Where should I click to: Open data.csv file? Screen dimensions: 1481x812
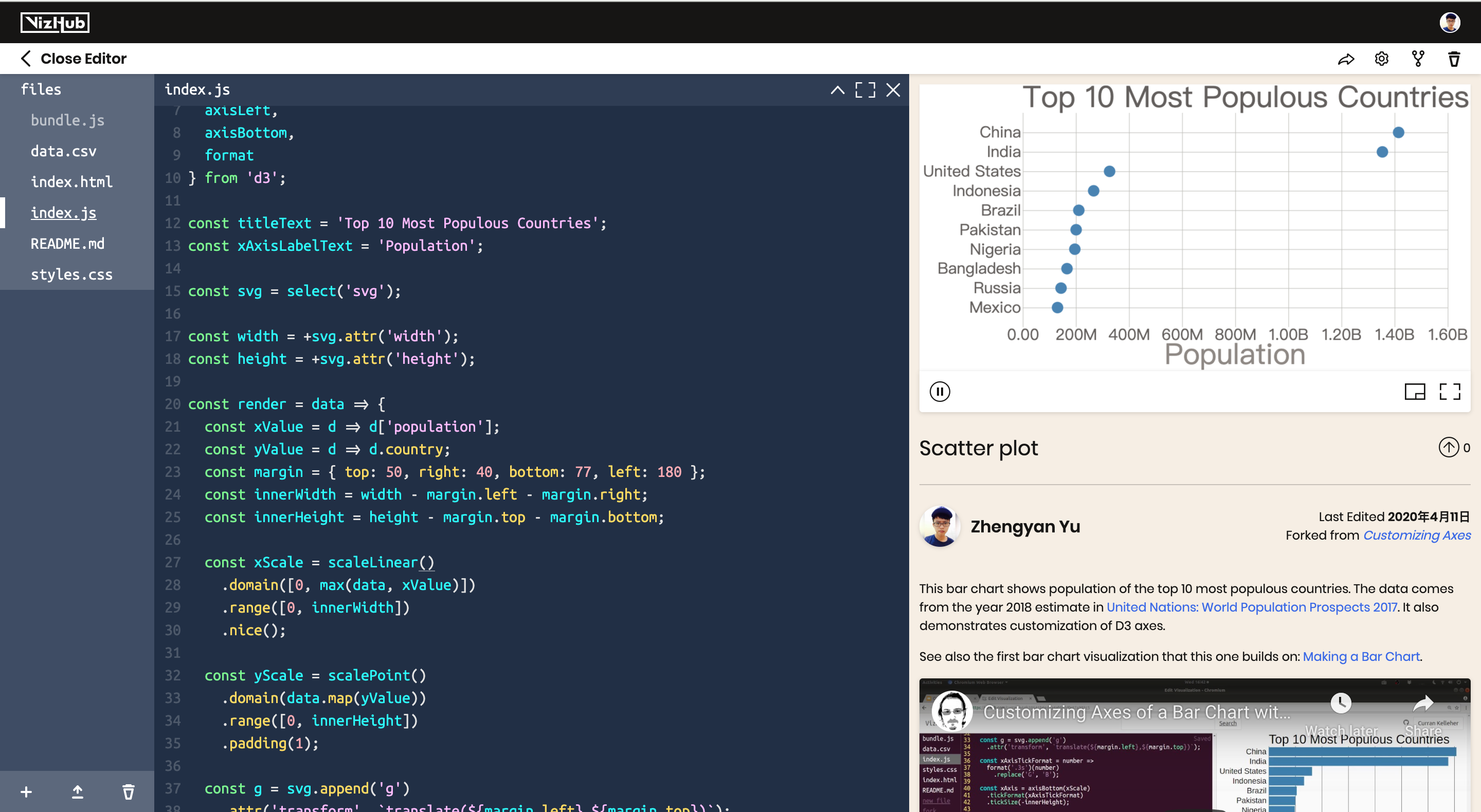coord(63,151)
